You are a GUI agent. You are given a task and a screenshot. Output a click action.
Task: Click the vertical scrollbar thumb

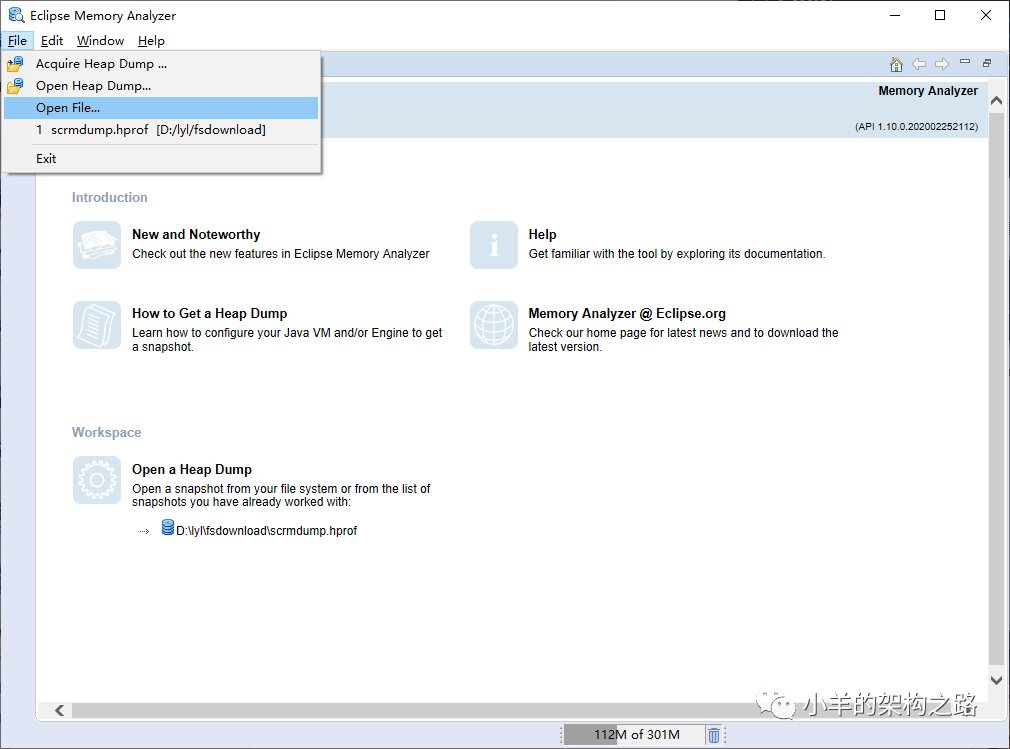(996, 389)
